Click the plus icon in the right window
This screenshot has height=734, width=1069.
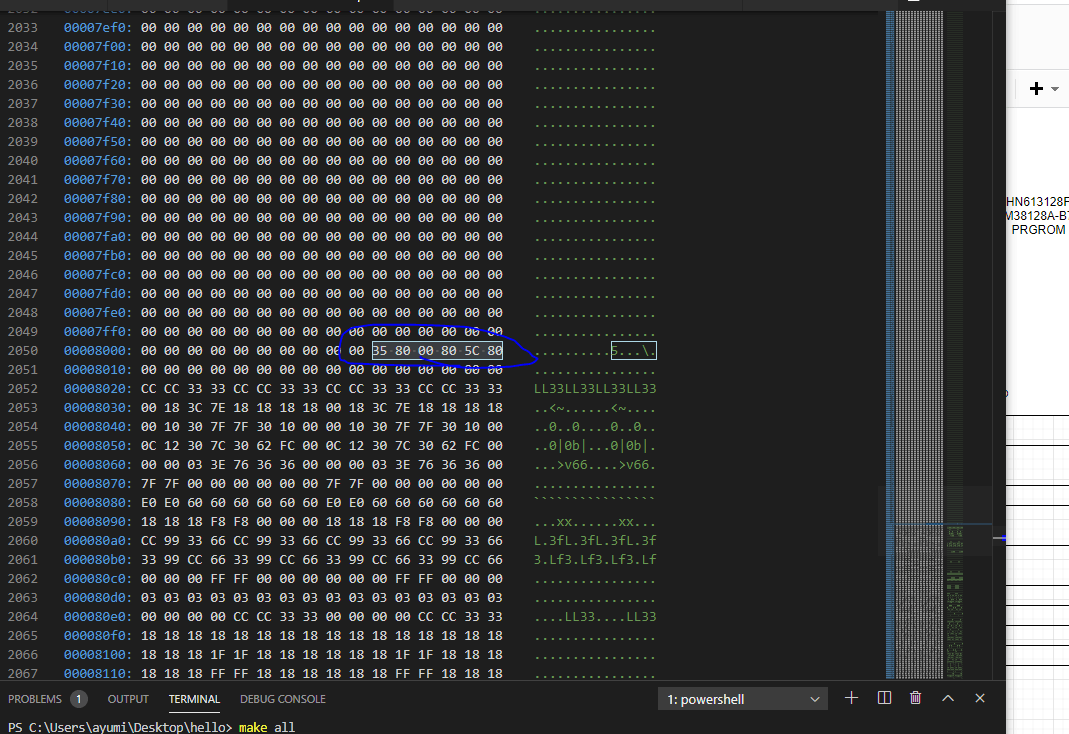[1036, 89]
